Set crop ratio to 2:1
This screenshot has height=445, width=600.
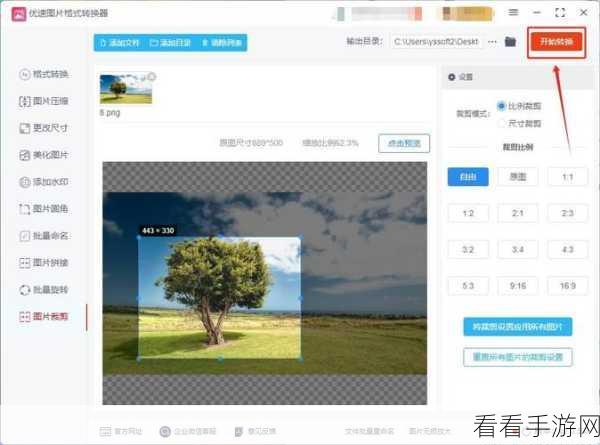[518, 213]
